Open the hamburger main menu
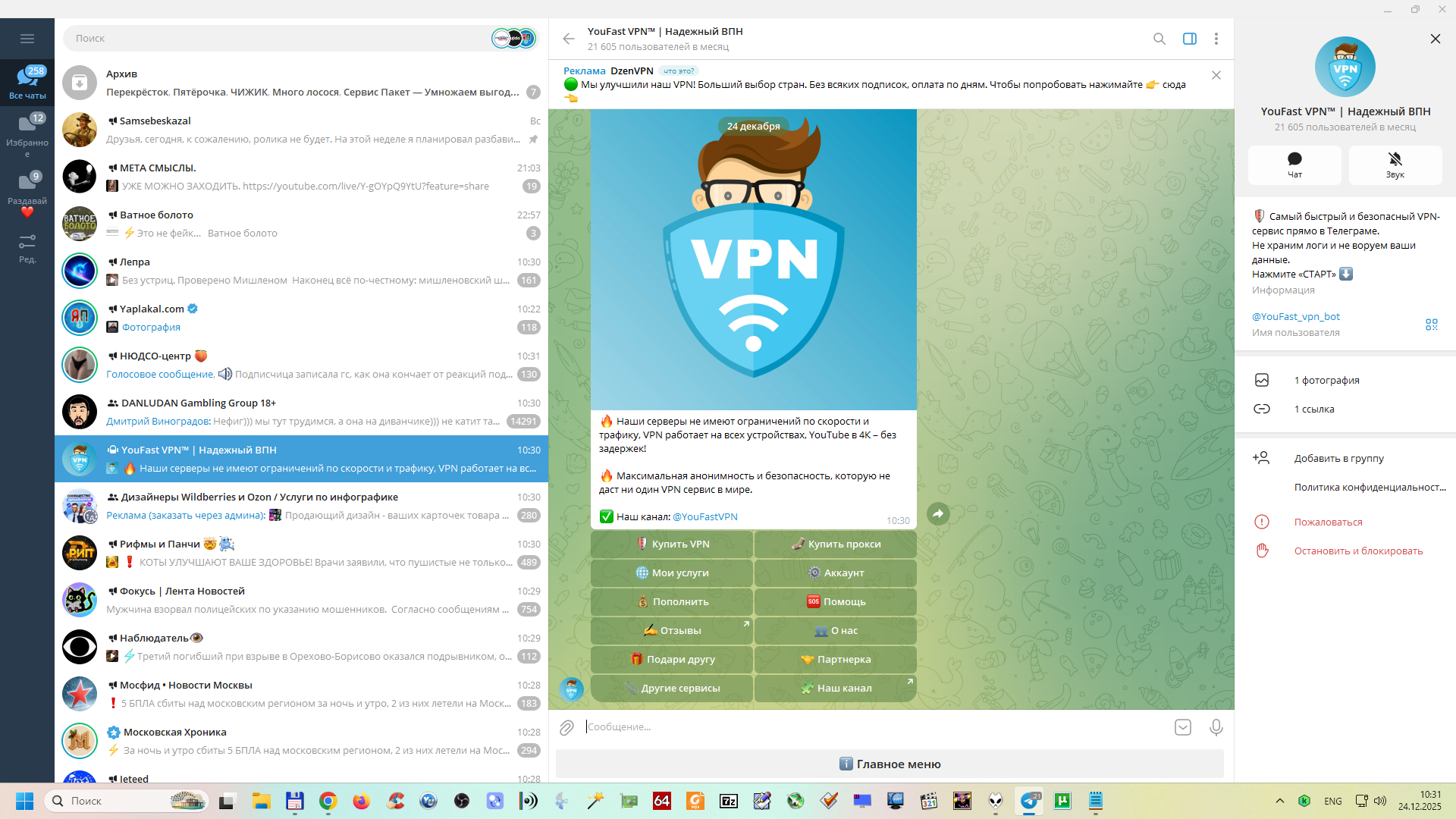1456x819 pixels. (x=27, y=39)
